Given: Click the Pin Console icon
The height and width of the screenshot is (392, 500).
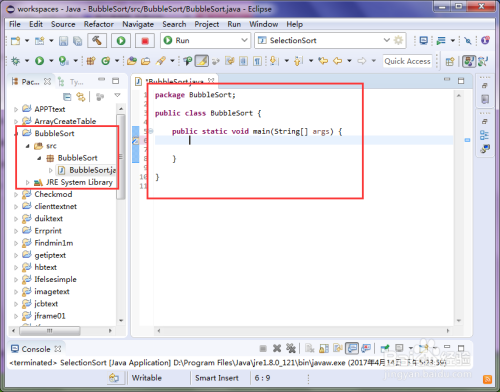Looking at the screenshot, I should (385, 349).
